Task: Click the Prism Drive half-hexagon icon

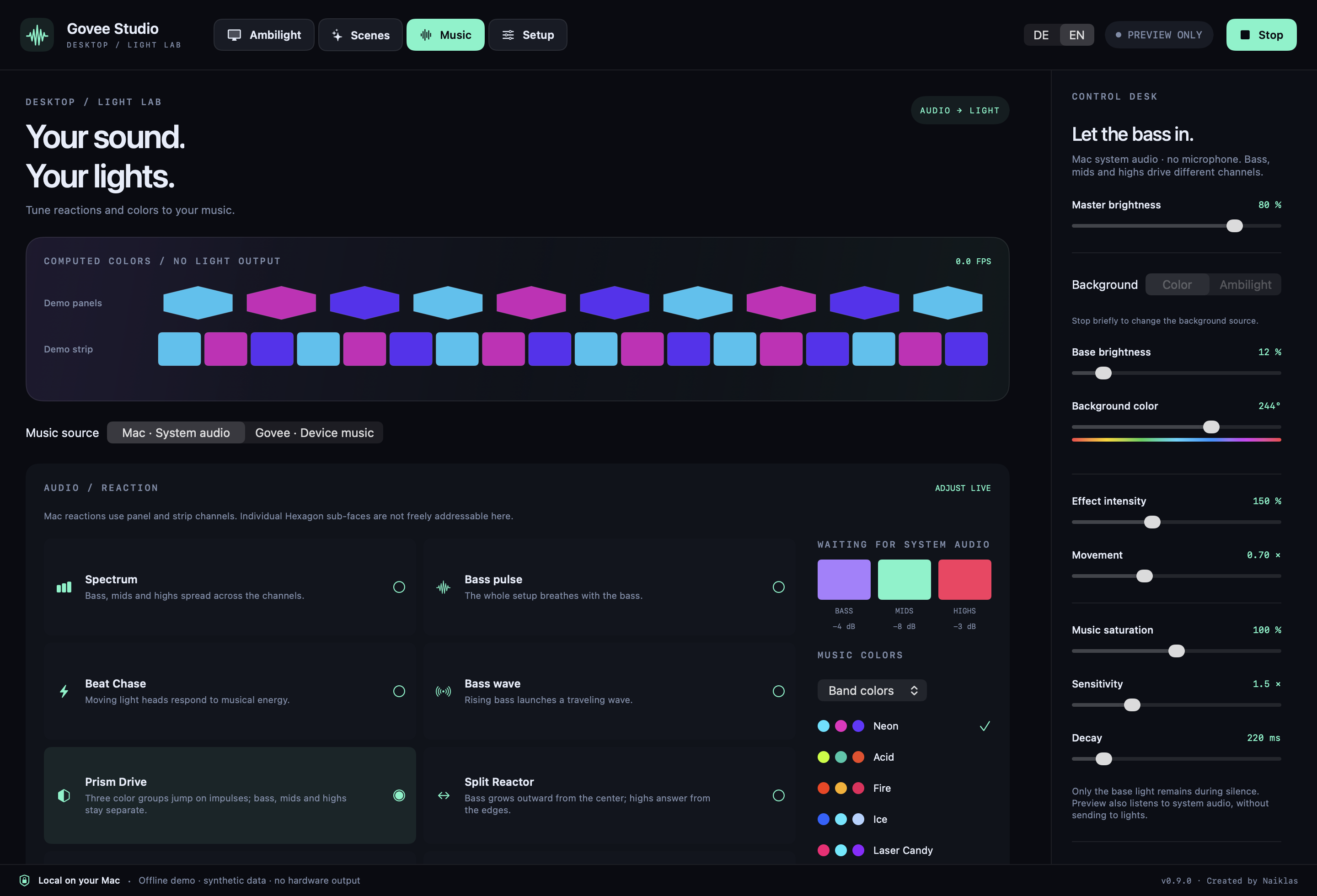Action: pos(64,795)
